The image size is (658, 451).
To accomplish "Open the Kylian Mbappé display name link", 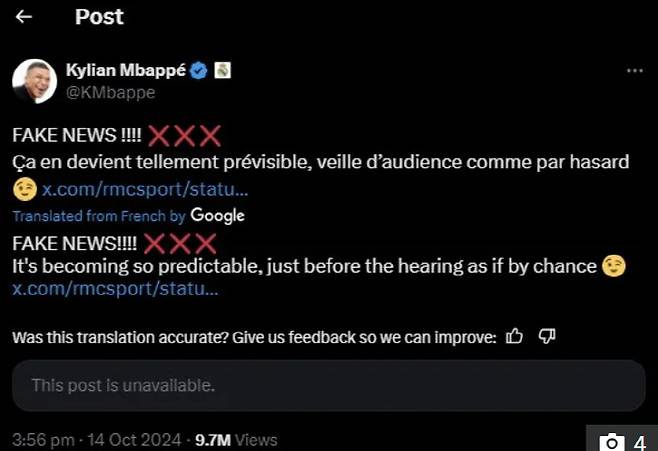I will (x=126, y=71).
